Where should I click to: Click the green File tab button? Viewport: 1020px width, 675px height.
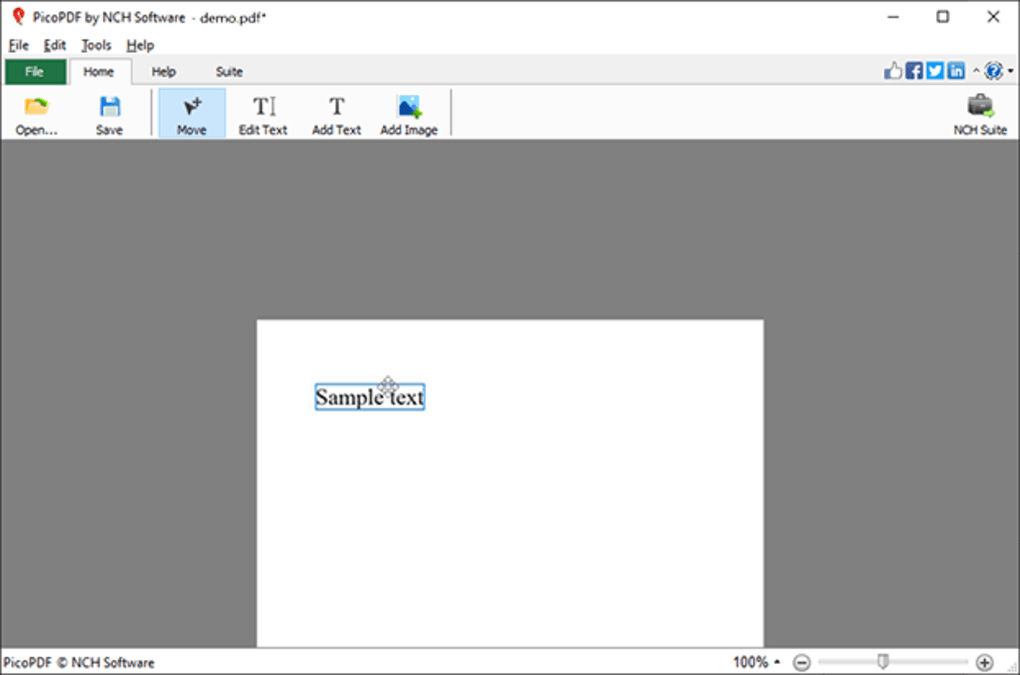point(35,72)
